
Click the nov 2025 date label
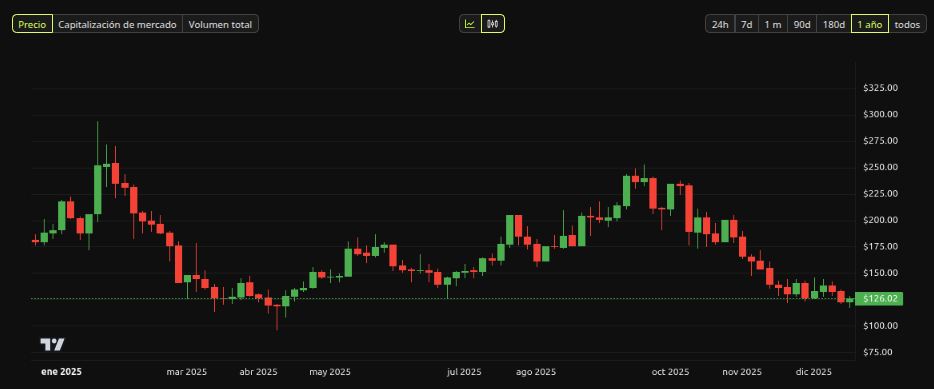[742, 372]
